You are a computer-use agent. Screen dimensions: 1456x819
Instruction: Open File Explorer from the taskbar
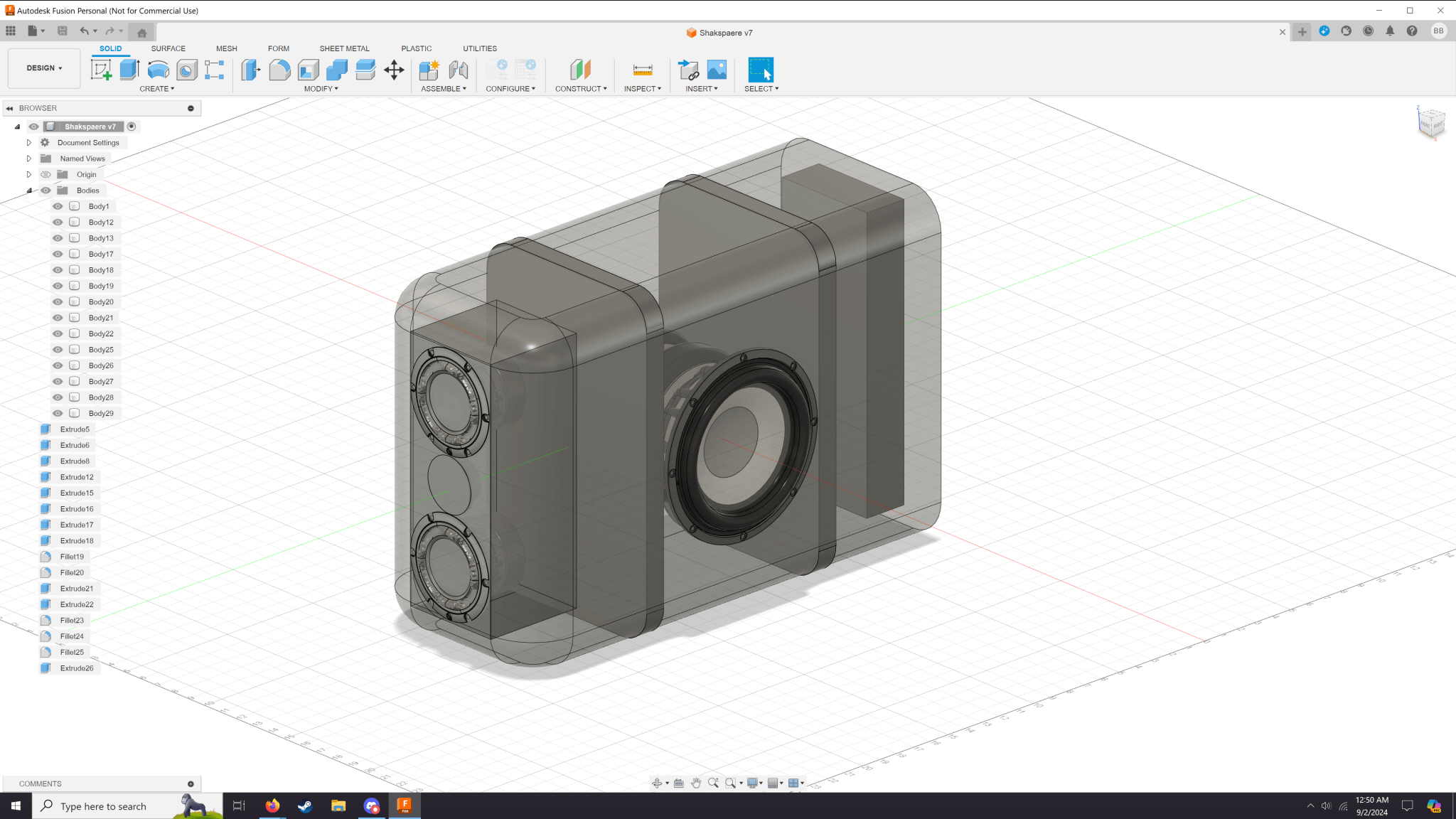tap(338, 806)
